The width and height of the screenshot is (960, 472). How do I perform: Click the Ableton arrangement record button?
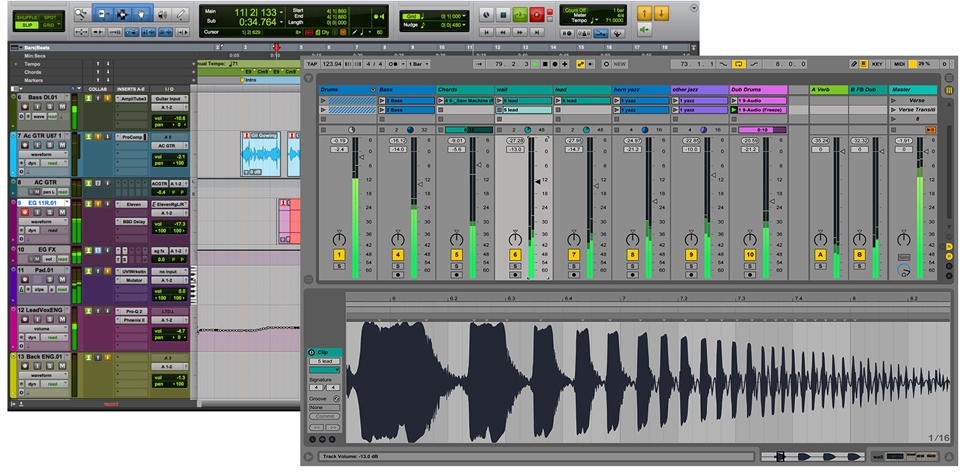tap(555, 64)
